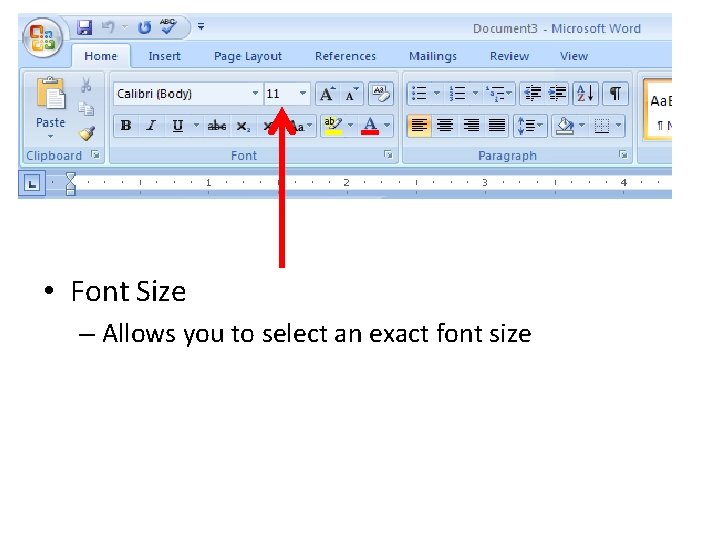Toggle underline formatting
The image size is (720, 540).
pos(178,125)
